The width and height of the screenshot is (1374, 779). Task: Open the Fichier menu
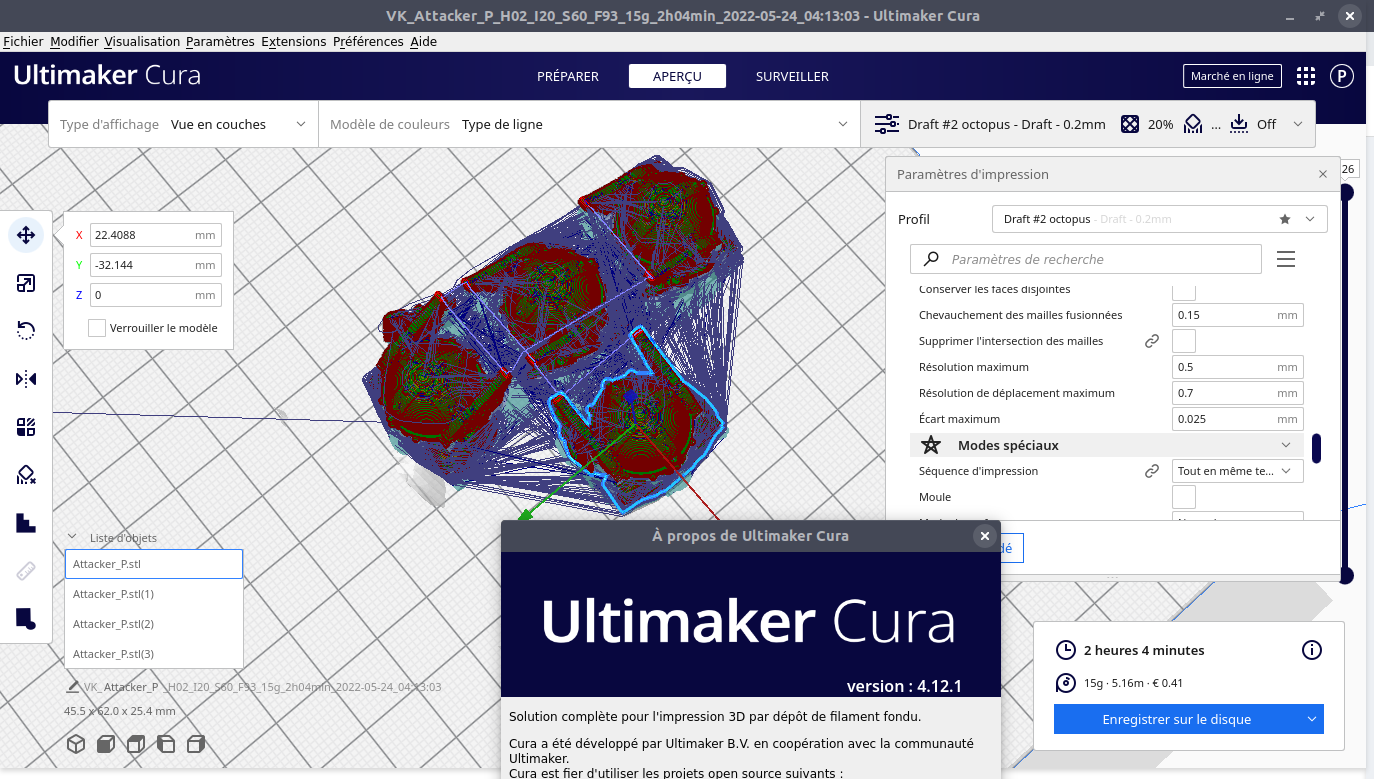(x=23, y=42)
